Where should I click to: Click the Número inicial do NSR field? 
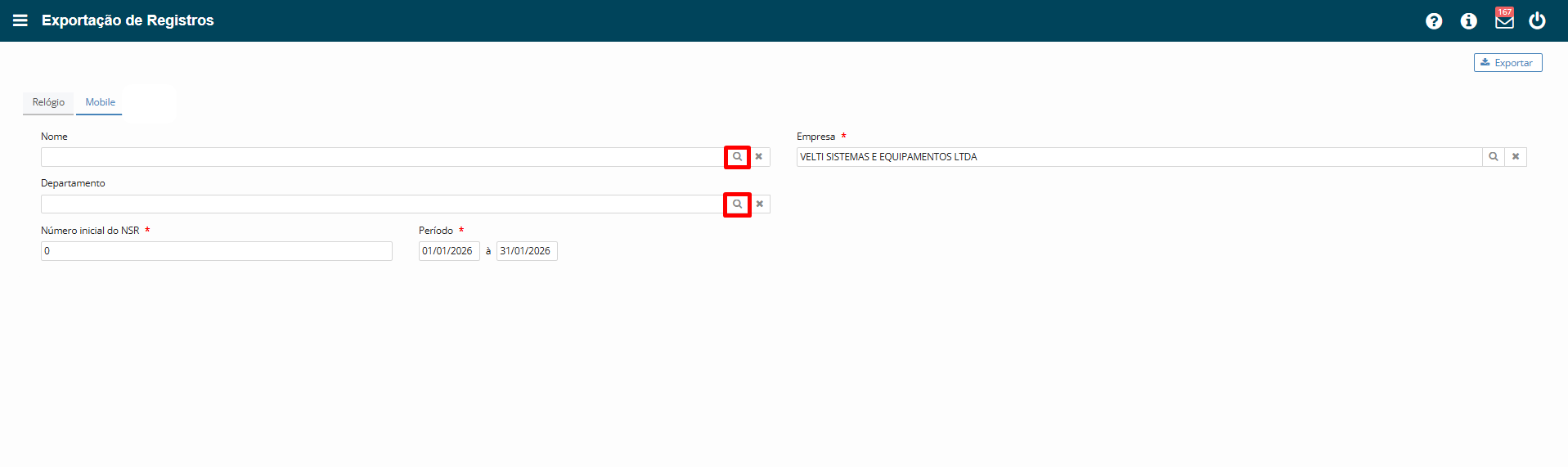[217, 251]
